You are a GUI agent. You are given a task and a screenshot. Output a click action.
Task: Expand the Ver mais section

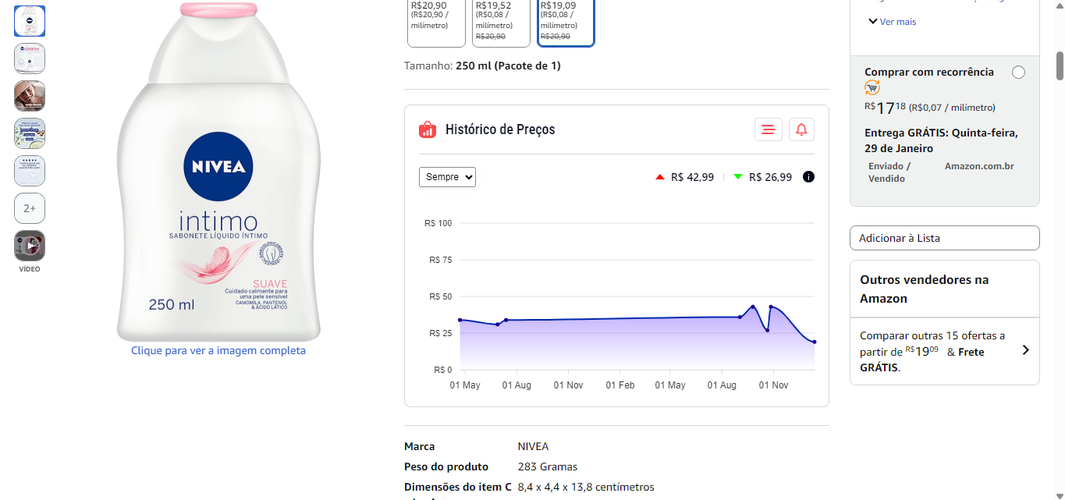point(892,22)
